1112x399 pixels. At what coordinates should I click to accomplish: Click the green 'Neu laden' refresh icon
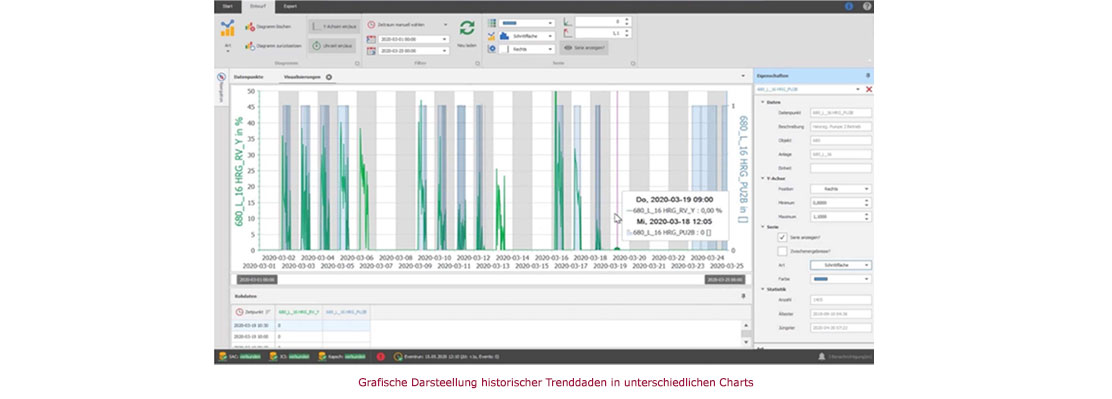[467, 28]
